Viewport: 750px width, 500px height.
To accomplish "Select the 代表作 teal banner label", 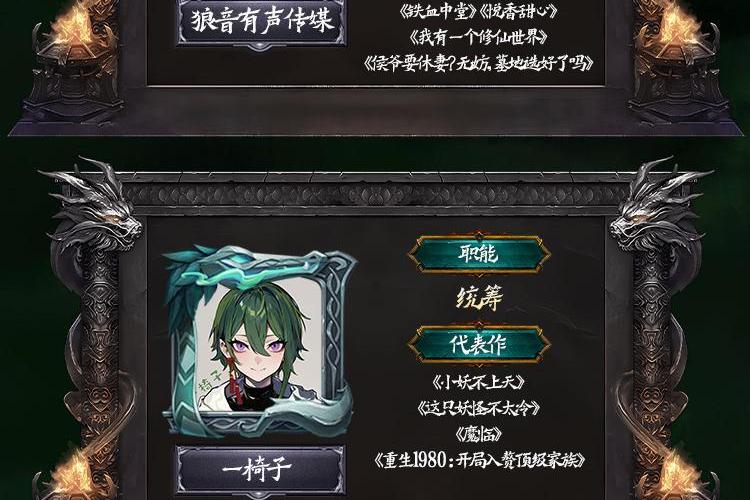I will (479, 344).
